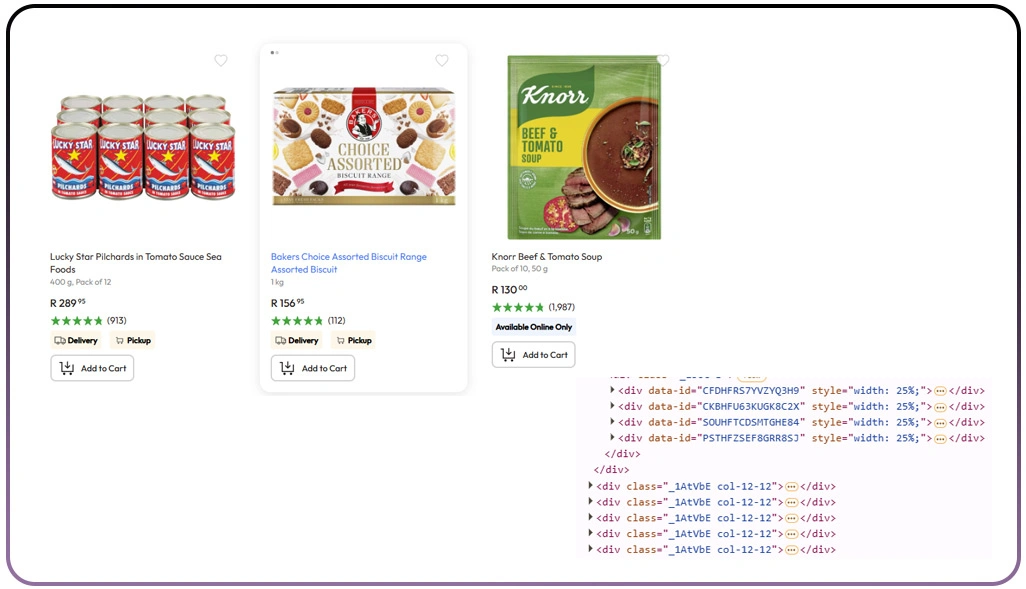1026x589 pixels.
Task: Expand the div with data-id SOUHFTCDSMTGHE84
Action: tap(613, 422)
